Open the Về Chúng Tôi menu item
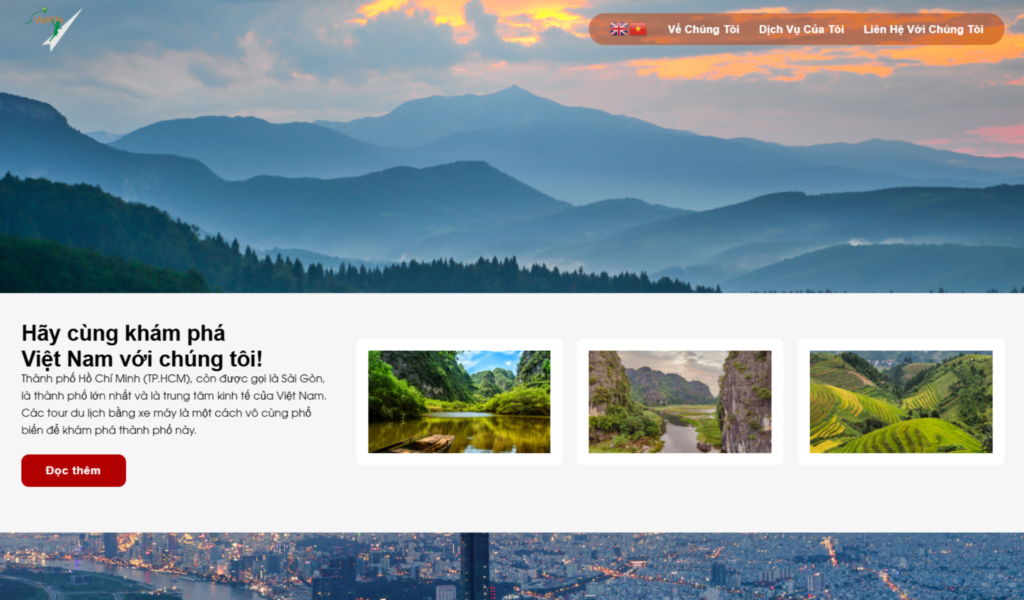Viewport: 1024px width, 600px height. (703, 29)
